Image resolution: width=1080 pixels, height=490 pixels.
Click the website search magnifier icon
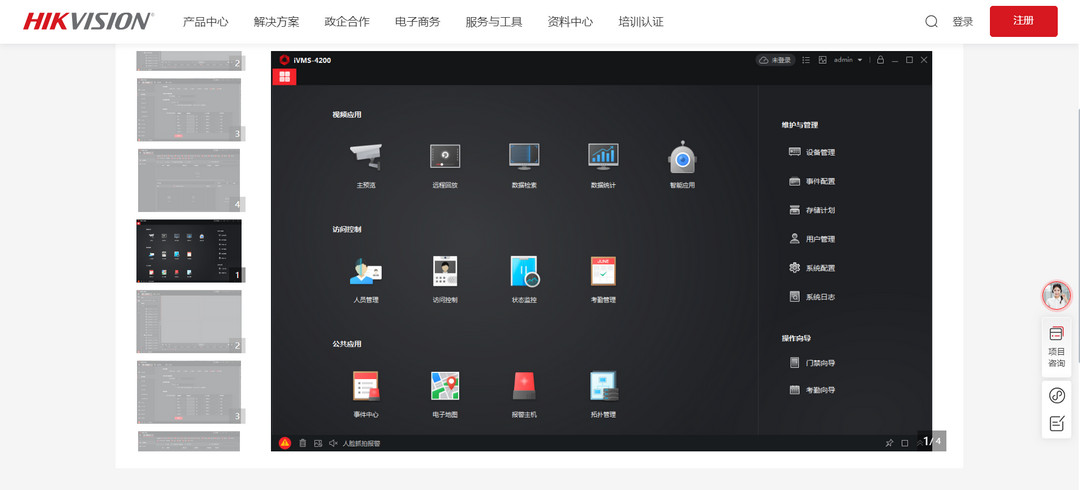[x=931, y=21]
